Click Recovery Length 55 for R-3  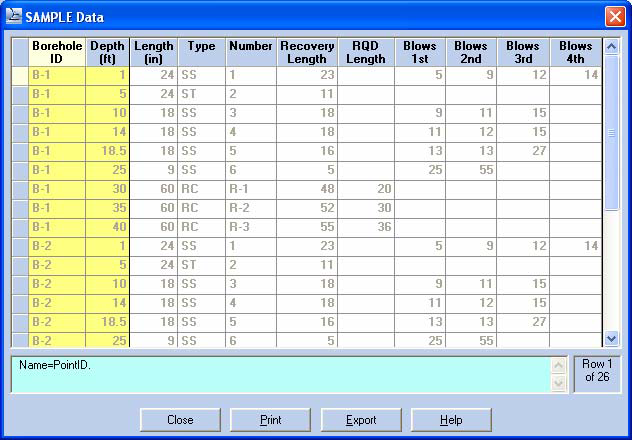point(307,227)
